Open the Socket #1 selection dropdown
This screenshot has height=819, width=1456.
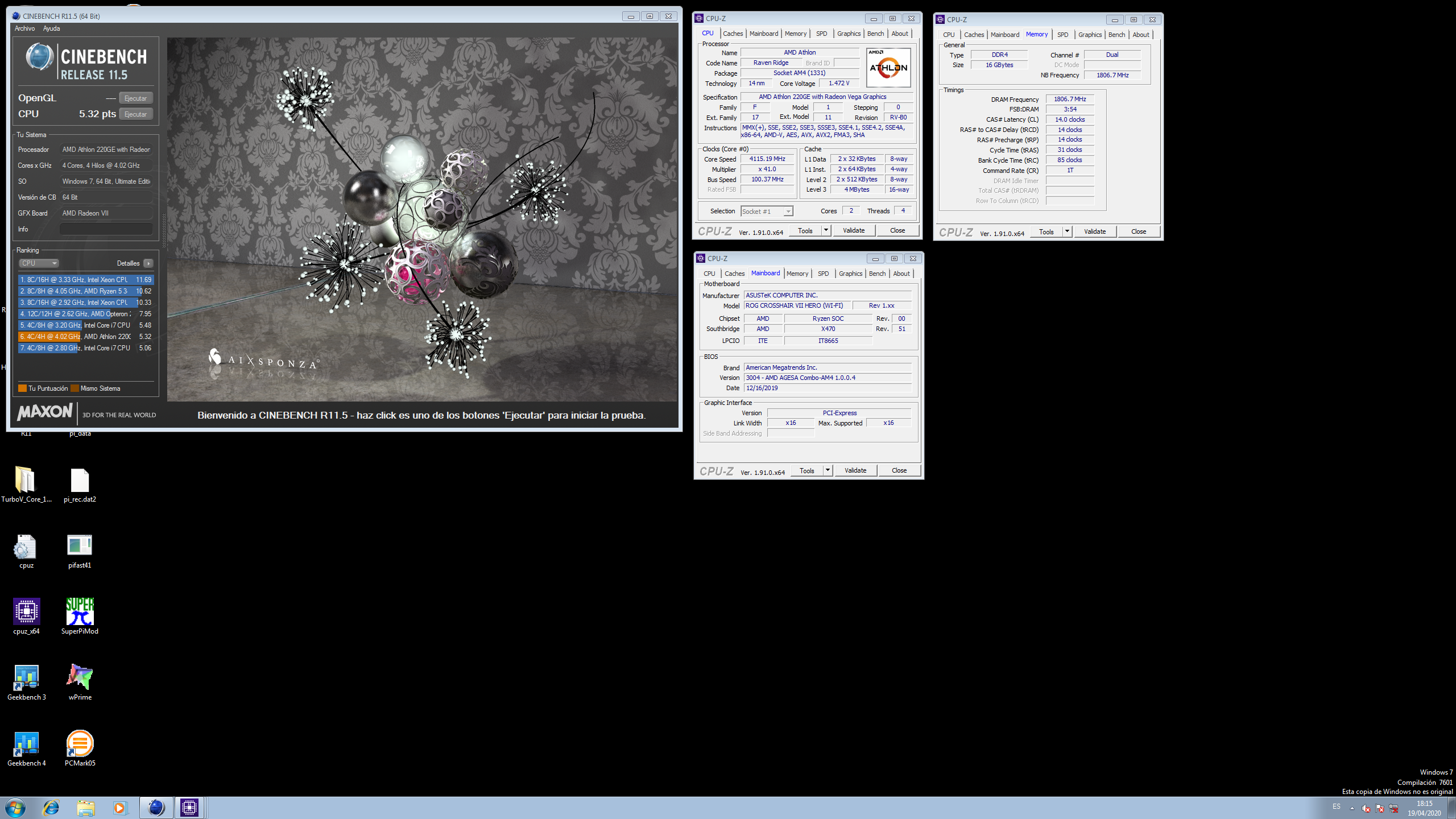pyautogui.click(x=767, y=212)
